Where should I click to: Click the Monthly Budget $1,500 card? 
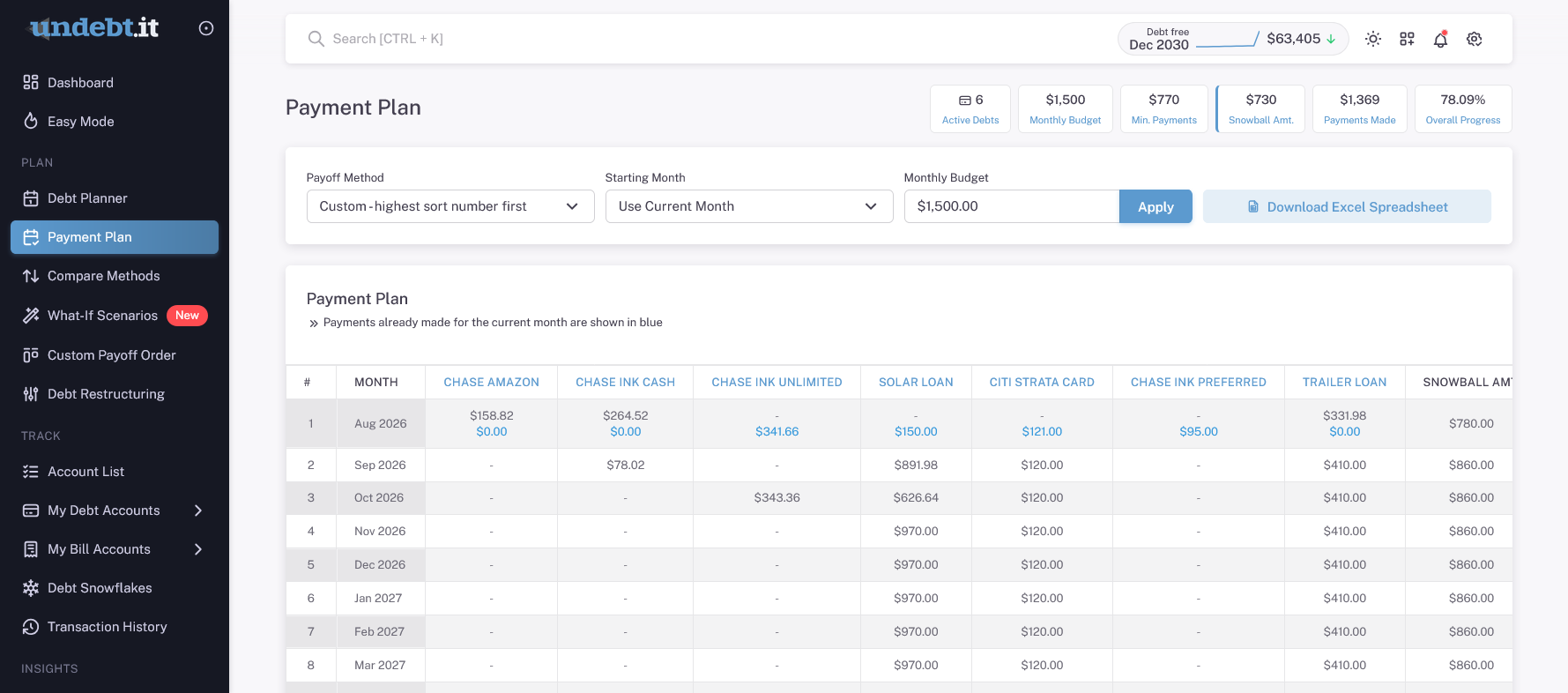1066,108
